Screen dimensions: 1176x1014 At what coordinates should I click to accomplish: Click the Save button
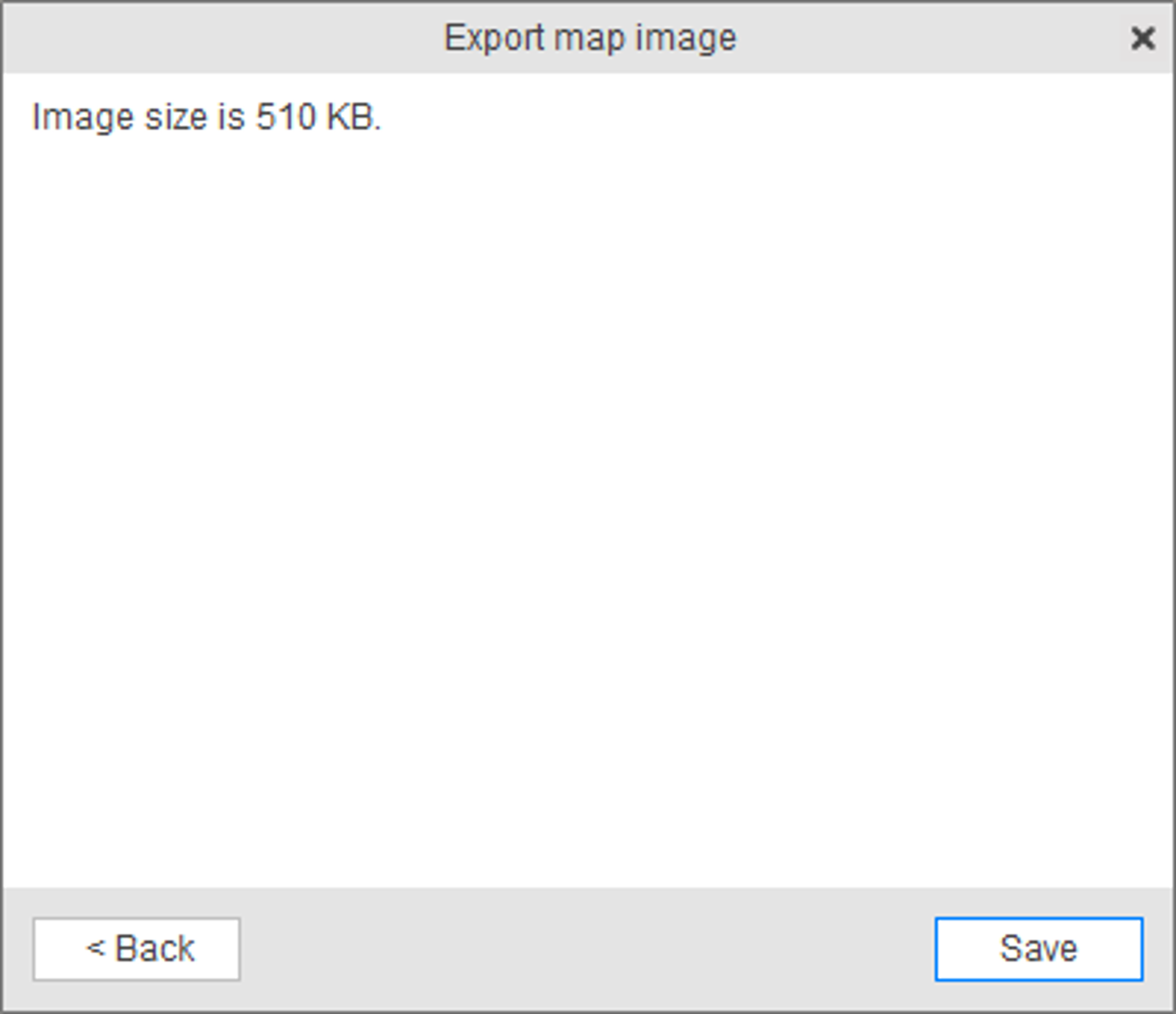pyautogui.click(x=1039, y=949)
